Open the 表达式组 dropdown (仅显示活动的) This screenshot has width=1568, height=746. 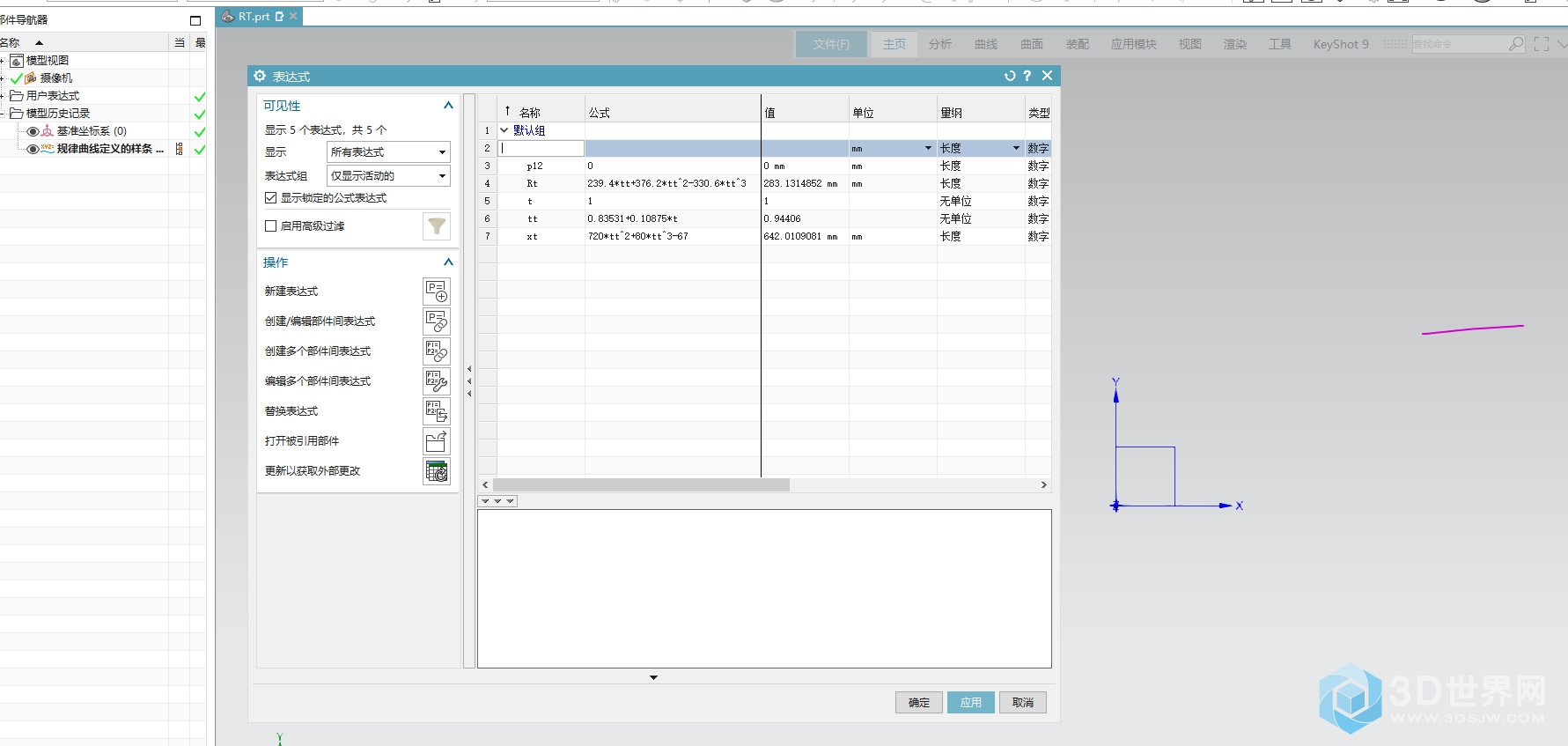tap(388, 176)
